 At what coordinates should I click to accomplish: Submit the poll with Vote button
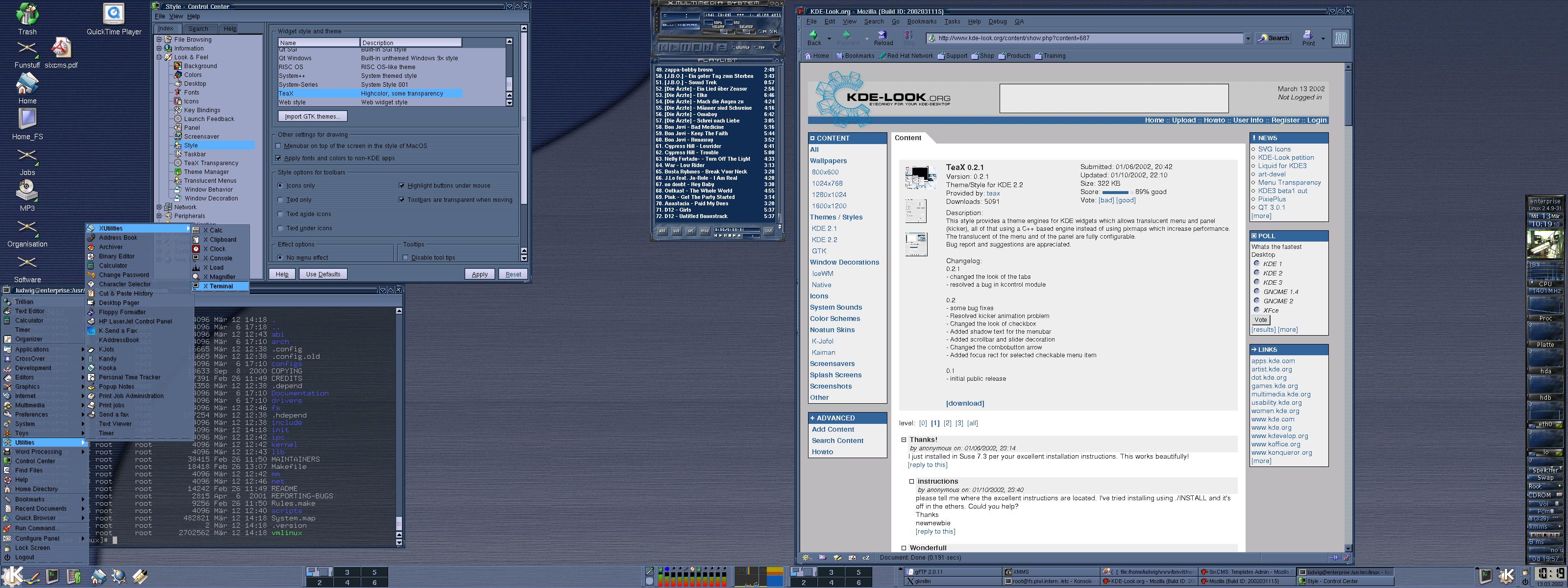click(x=1260, y=319)
